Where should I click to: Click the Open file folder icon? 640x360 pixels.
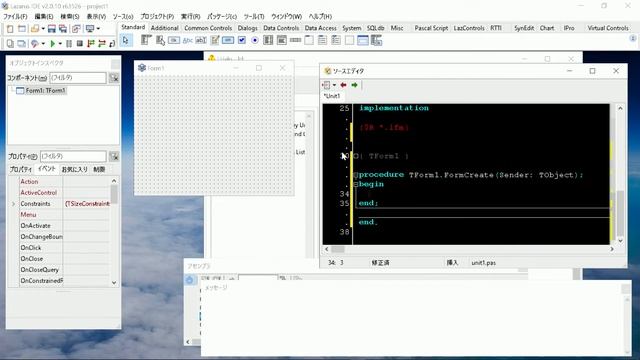point(35,29)
